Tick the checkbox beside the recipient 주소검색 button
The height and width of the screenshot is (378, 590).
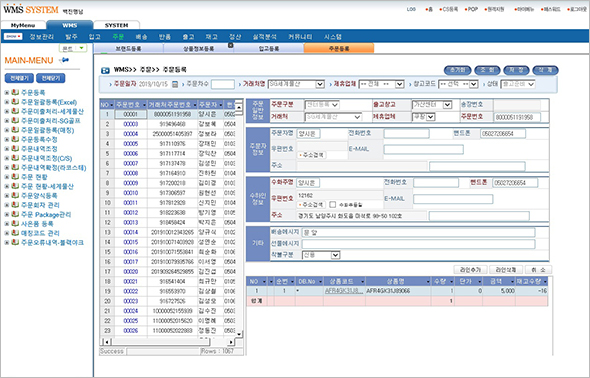(333, 205)
